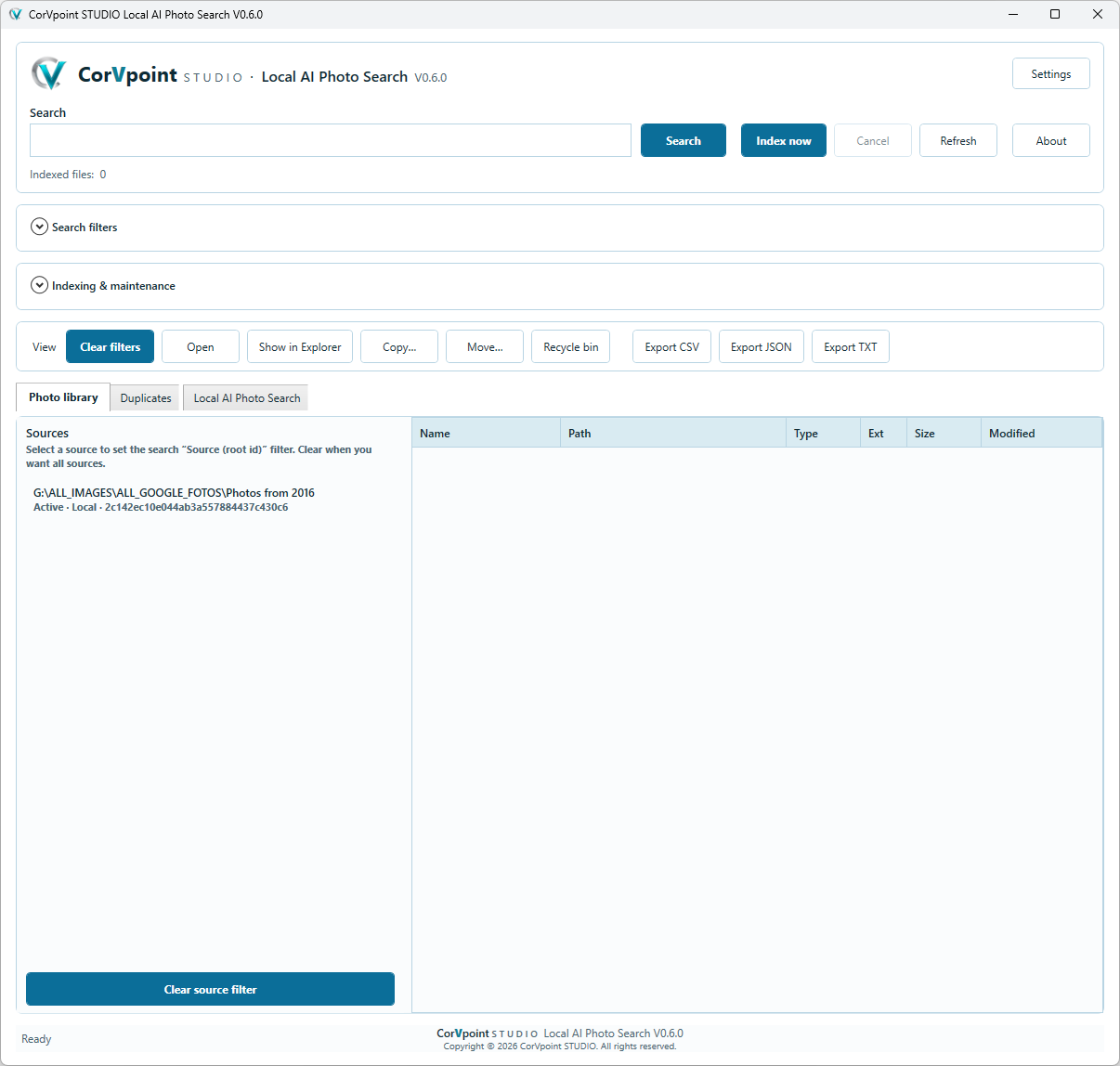Sort by the Modified column header

click(x=1042, y=433)
